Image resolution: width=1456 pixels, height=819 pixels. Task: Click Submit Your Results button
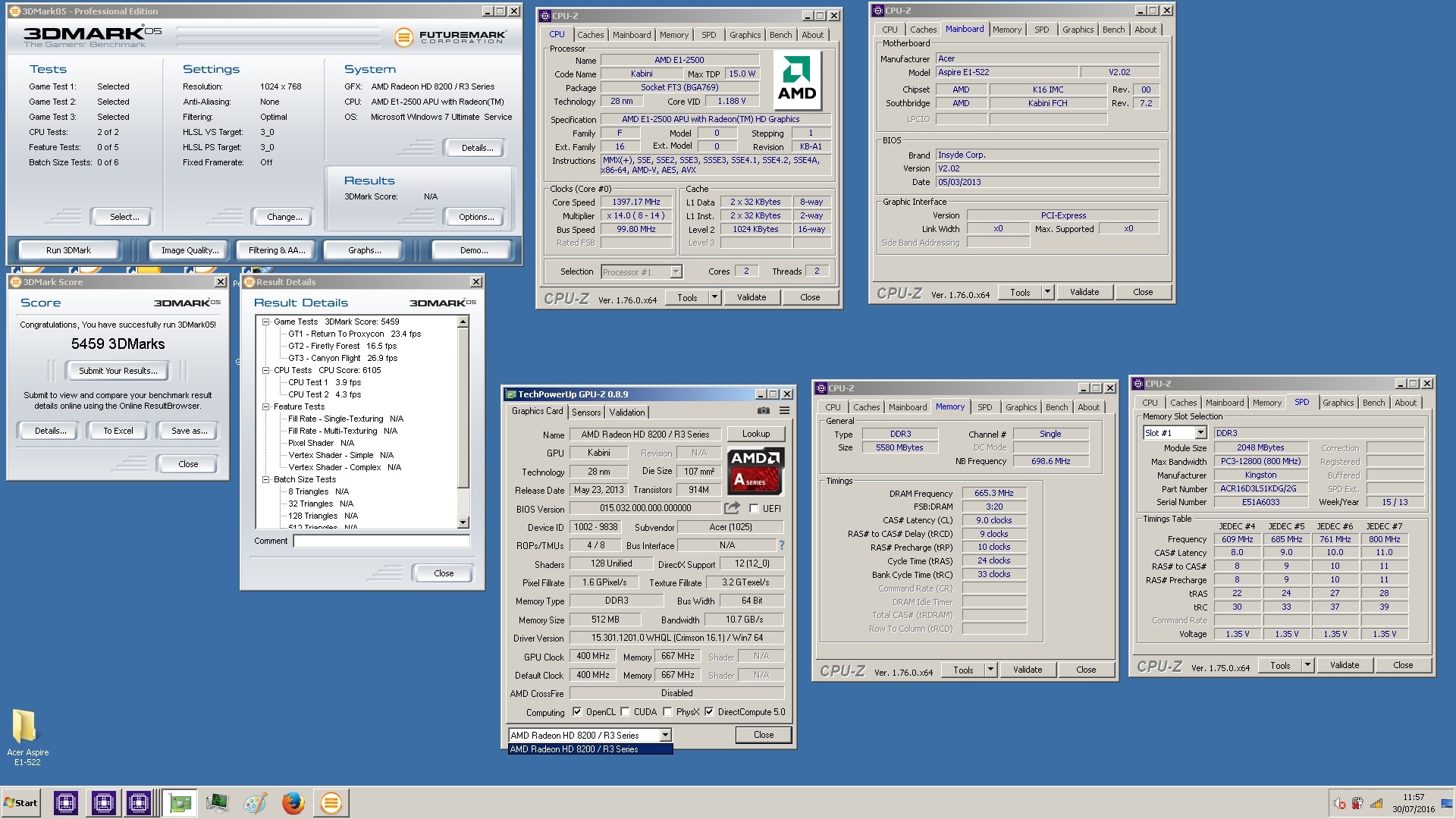coord(118,371)
